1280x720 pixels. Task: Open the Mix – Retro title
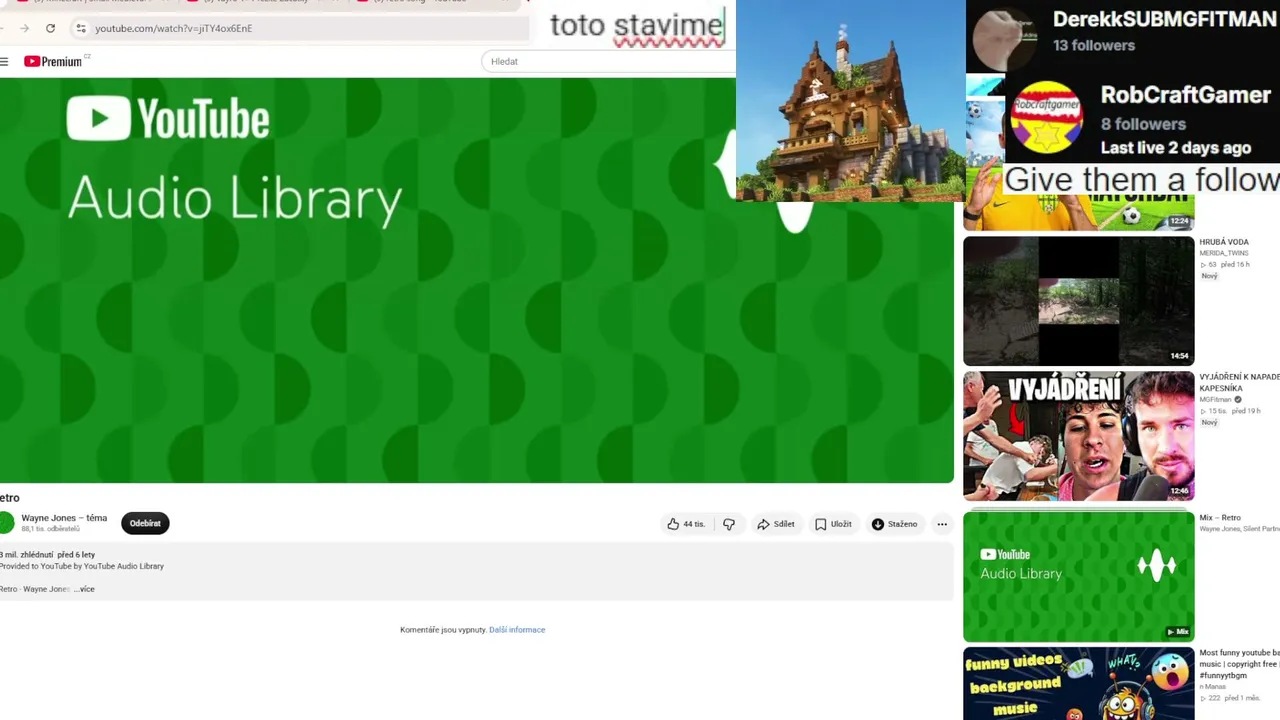point(1220,518)
